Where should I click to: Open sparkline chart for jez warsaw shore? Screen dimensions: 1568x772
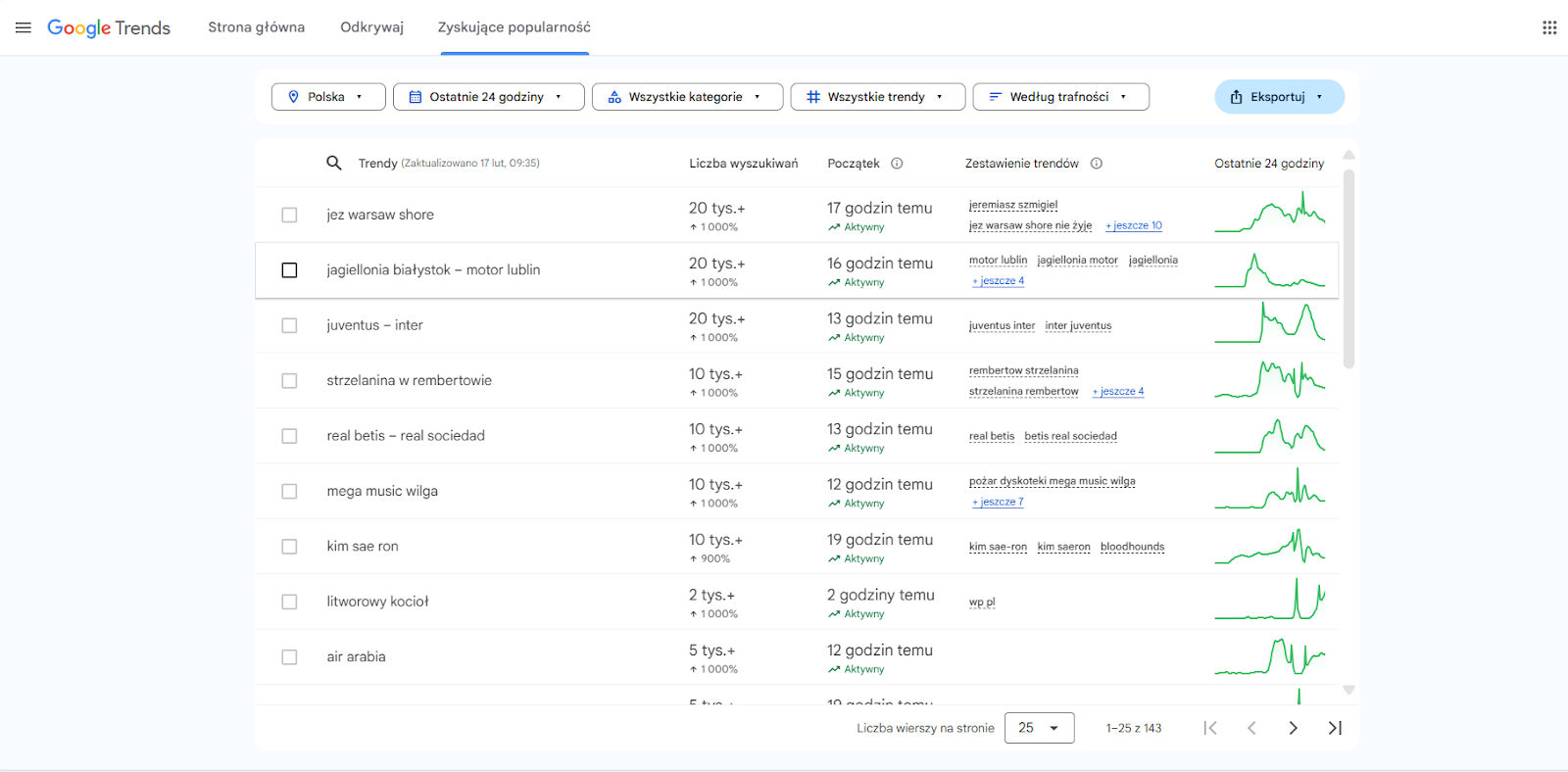pyautogui.click(x=1270, y=213)
